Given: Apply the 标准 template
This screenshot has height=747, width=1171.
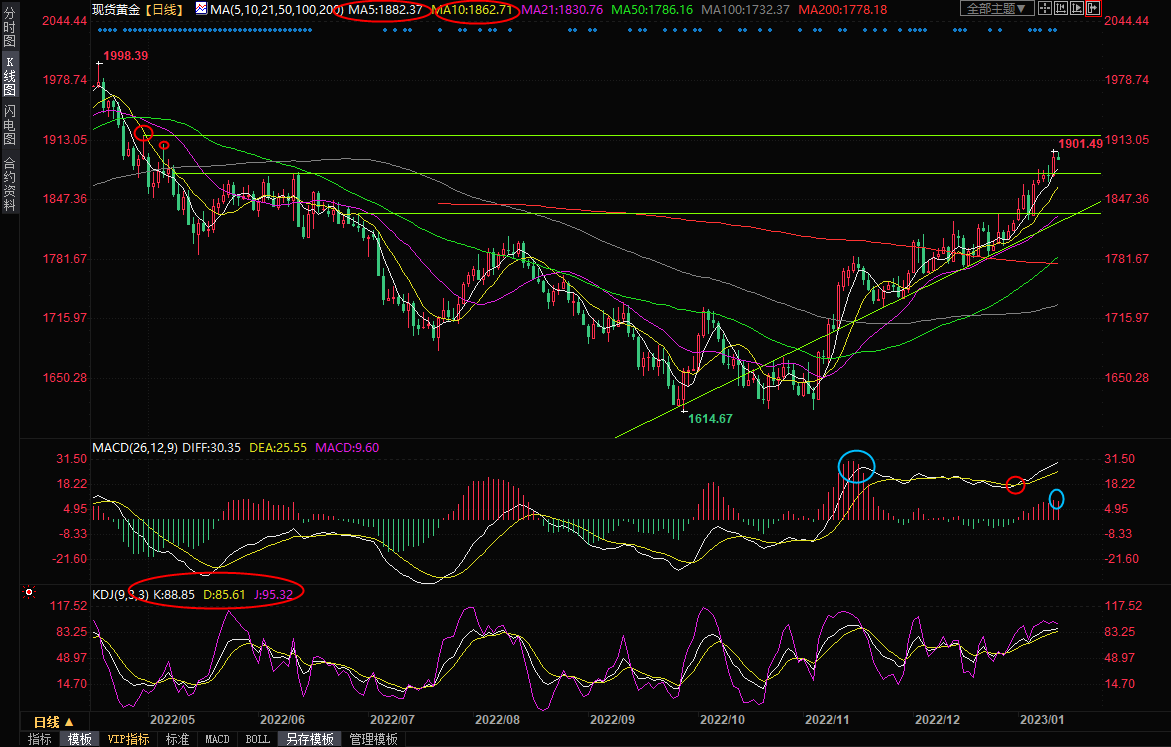Looking at the screenshot, I should point(177,739).
